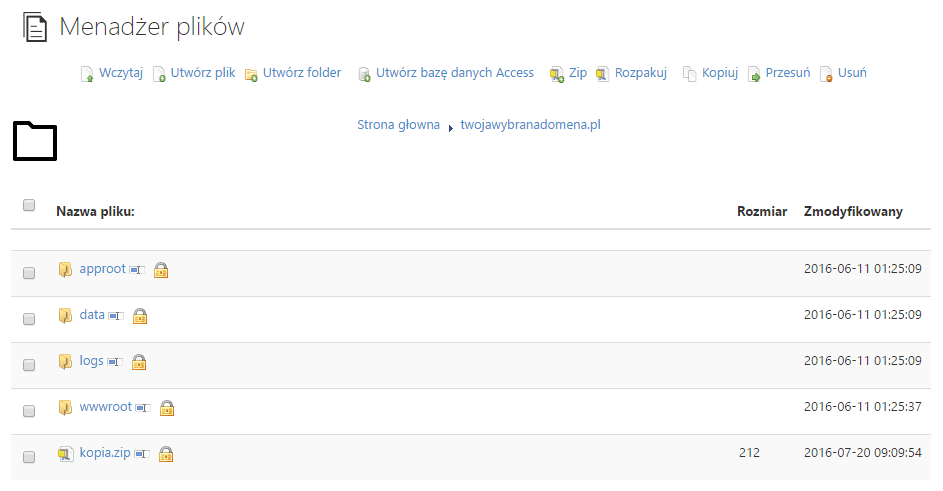Screen dimensions: 943x491
Task: Tick the checkbox next to logs
Action: click(x=29, y=365)
